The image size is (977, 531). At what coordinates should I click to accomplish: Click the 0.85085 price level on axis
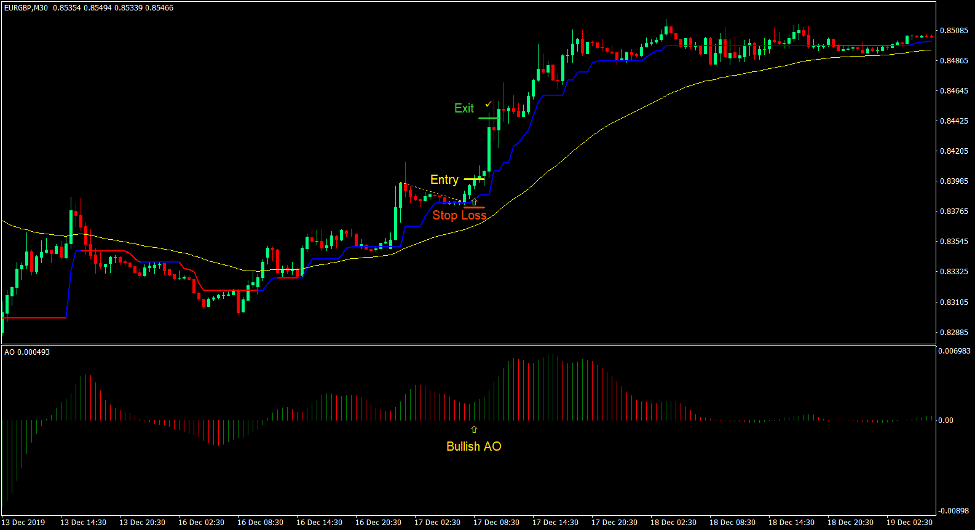click(x=956, y=30)
